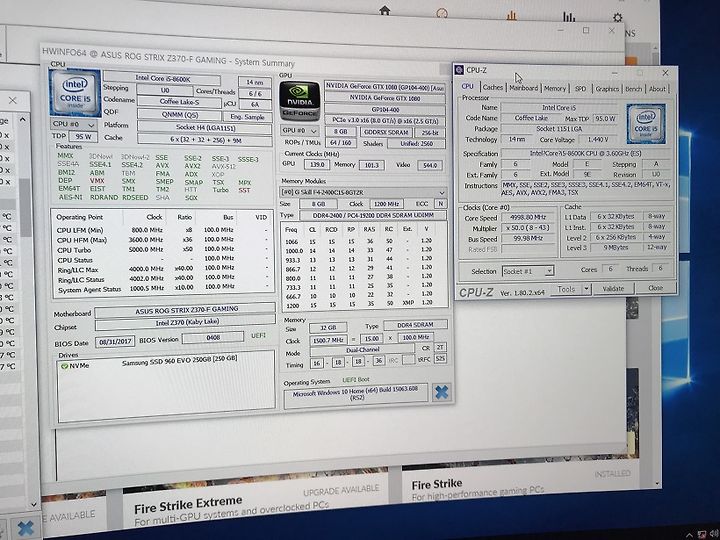This screenshot has height=540, width=720.
Task: Click the System Agent Status row
Action: point(163,288)
